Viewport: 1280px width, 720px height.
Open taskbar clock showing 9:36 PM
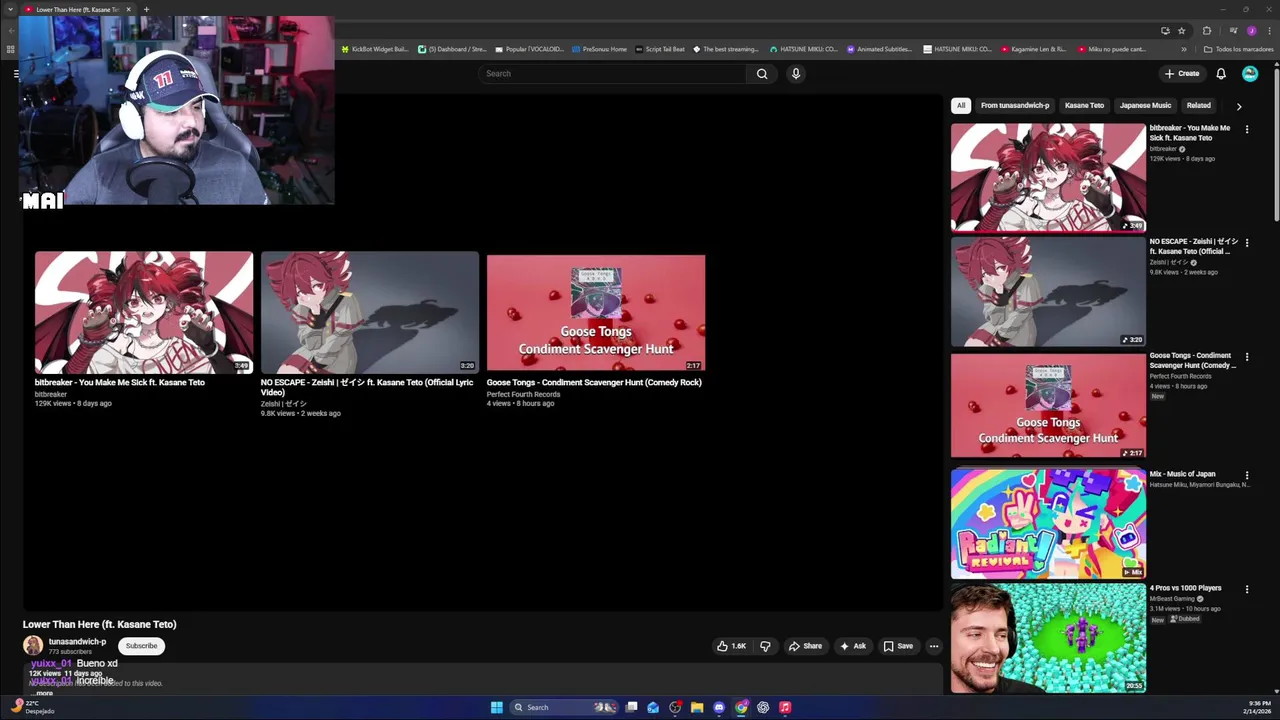point(1258,707)
